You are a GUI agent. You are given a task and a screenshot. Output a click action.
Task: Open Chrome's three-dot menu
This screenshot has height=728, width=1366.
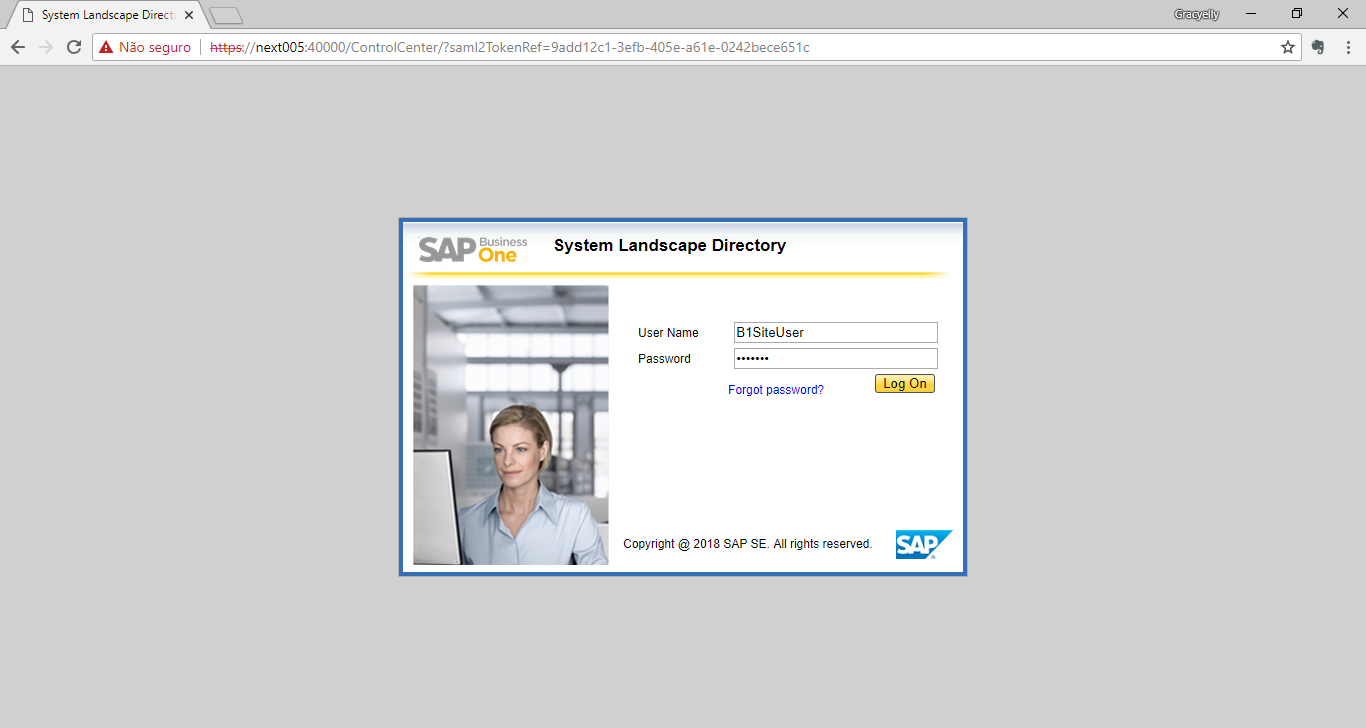click(1348, 47)
